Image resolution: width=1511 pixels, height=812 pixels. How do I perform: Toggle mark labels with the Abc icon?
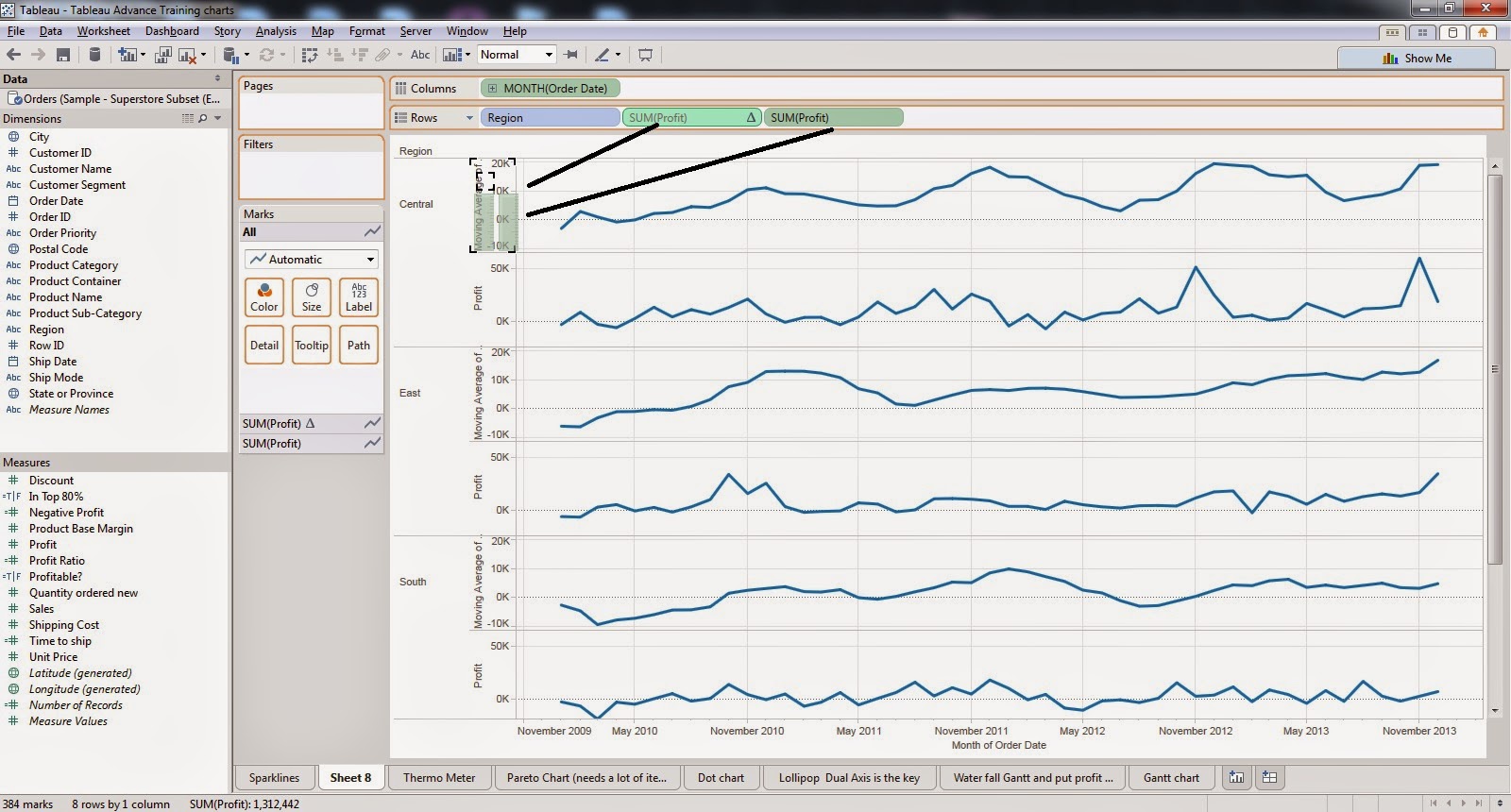coord(420,55)
